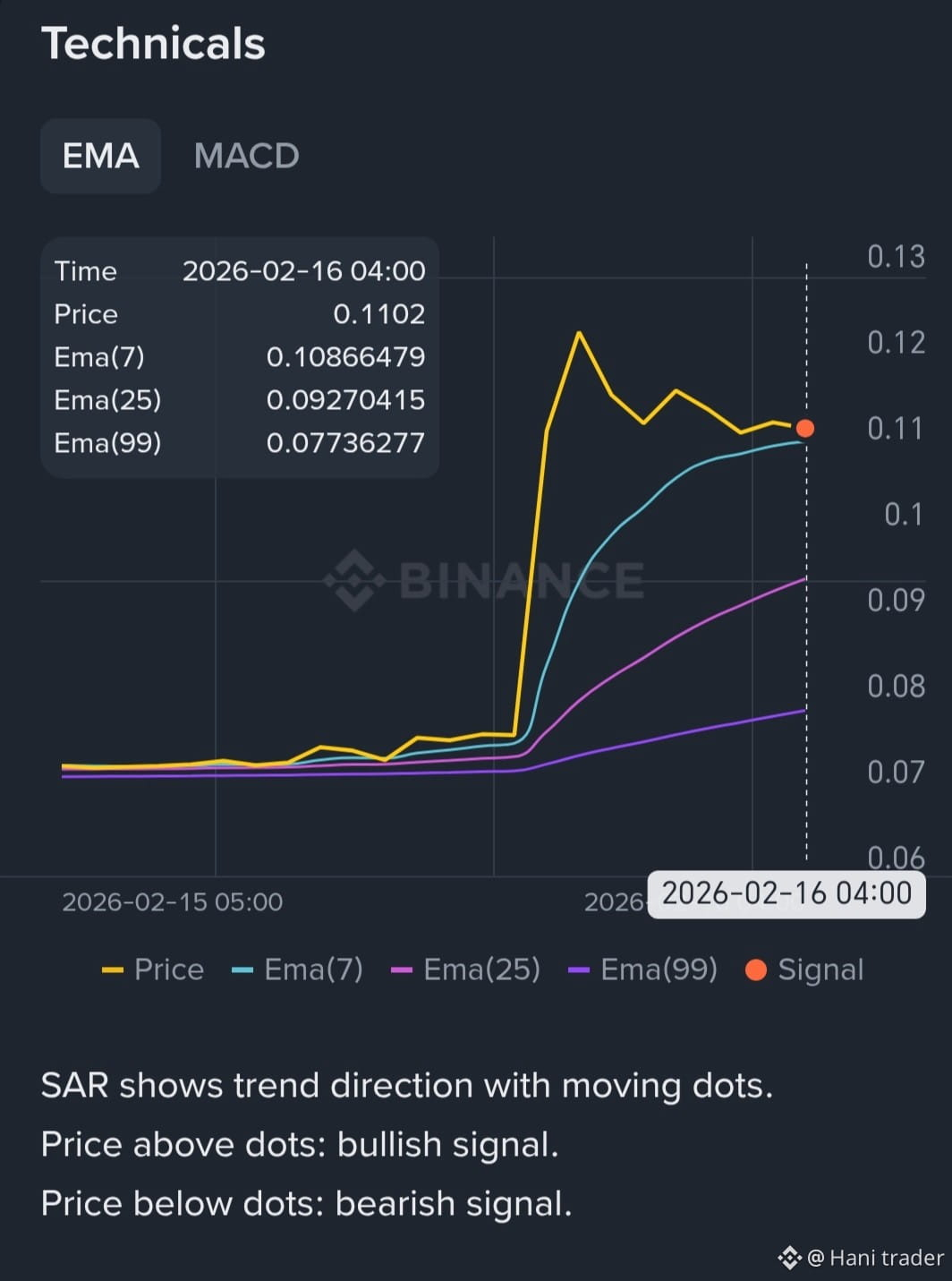The height and width of the screenshot is (1281, 952).
Task: Click the Technicals section heading
Action: pos(153,44)
